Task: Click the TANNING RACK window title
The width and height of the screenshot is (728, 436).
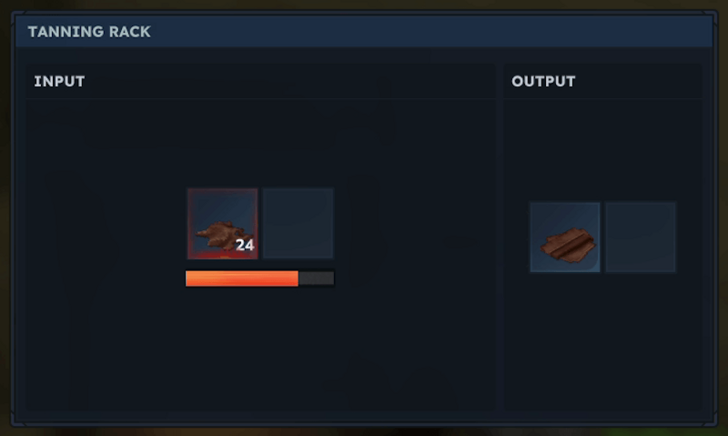Action: point(89,32)
